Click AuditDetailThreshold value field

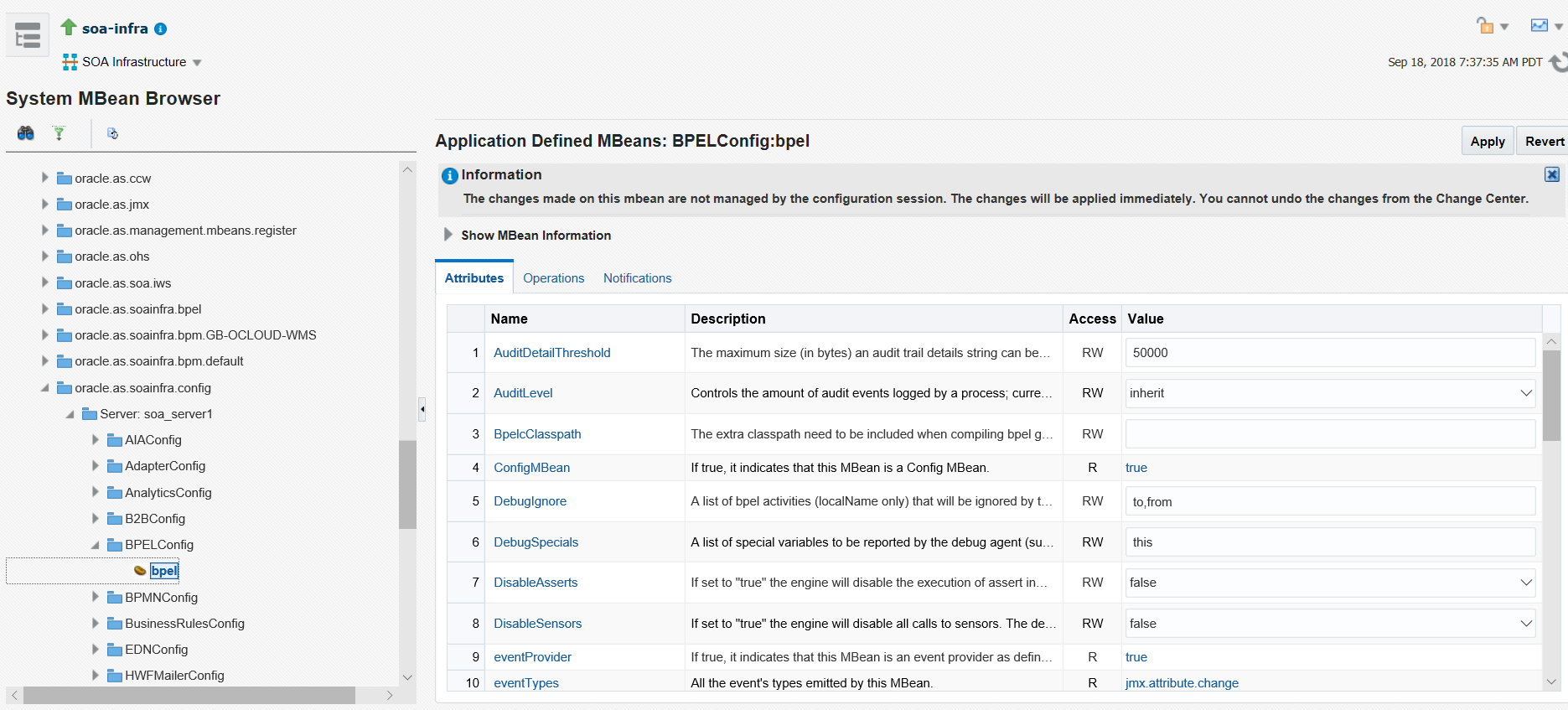[1330, 353]
